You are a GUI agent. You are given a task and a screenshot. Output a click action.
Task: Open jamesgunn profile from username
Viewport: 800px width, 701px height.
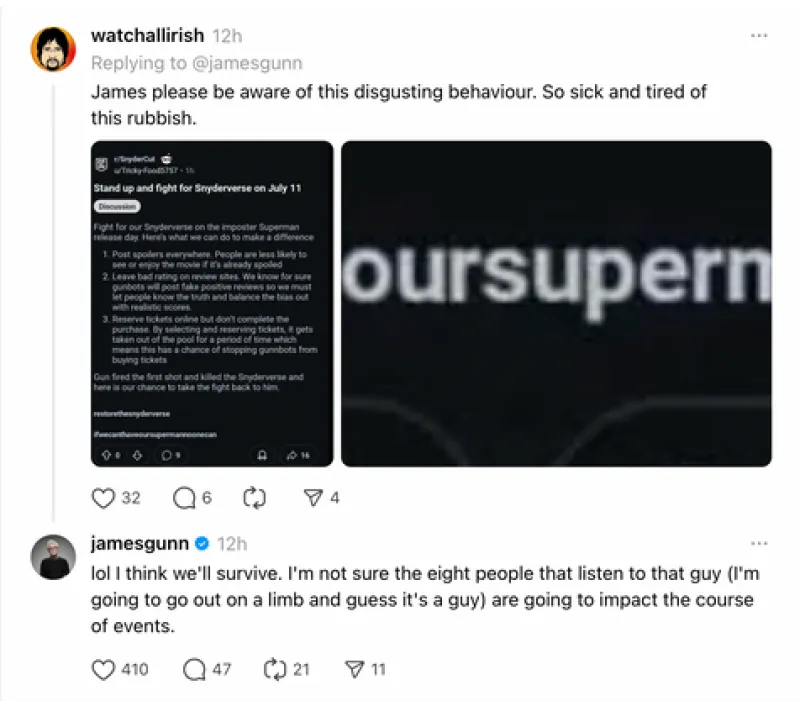[140, 544]
